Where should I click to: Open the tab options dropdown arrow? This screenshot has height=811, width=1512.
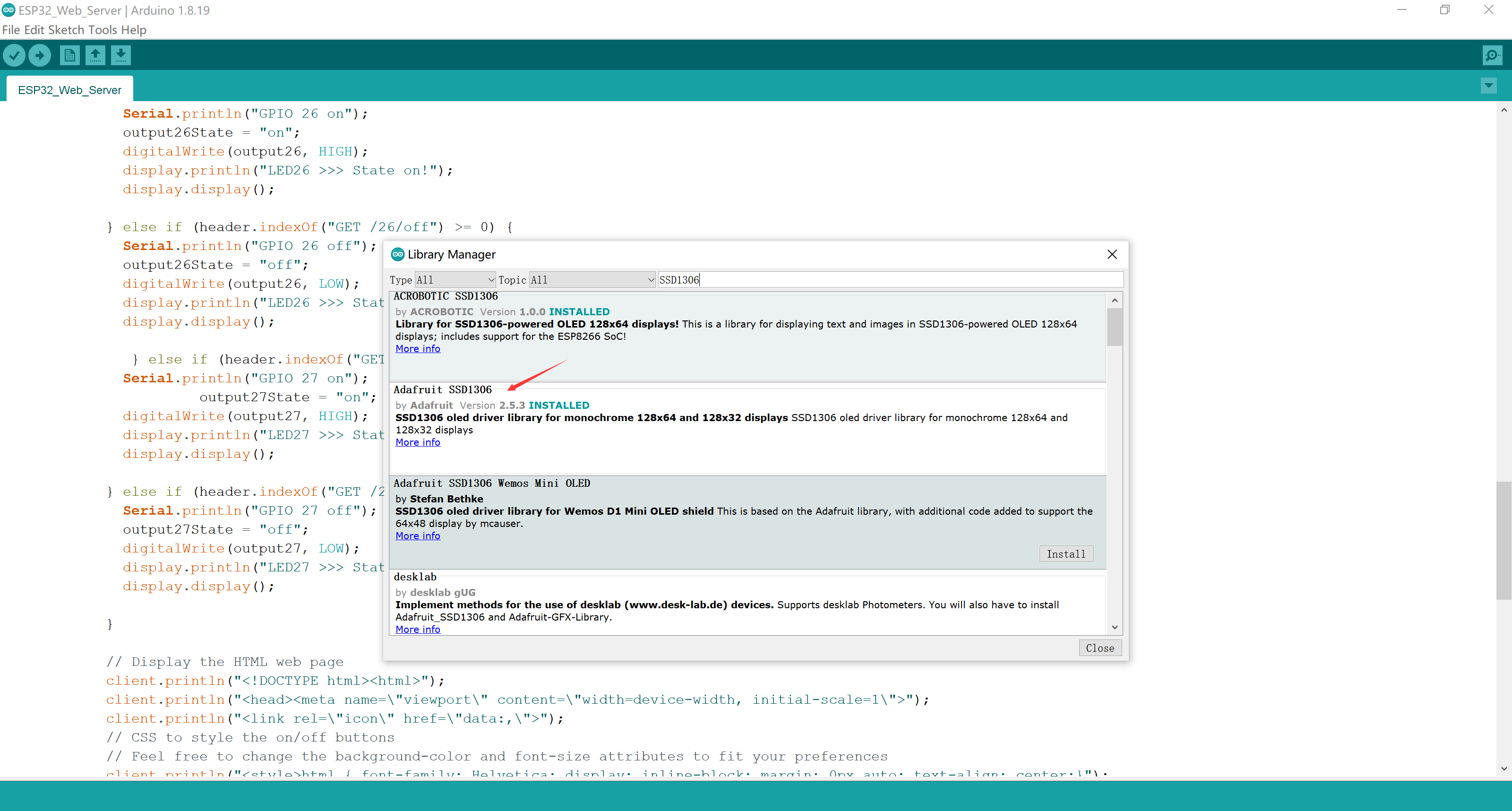point(1488,86)
